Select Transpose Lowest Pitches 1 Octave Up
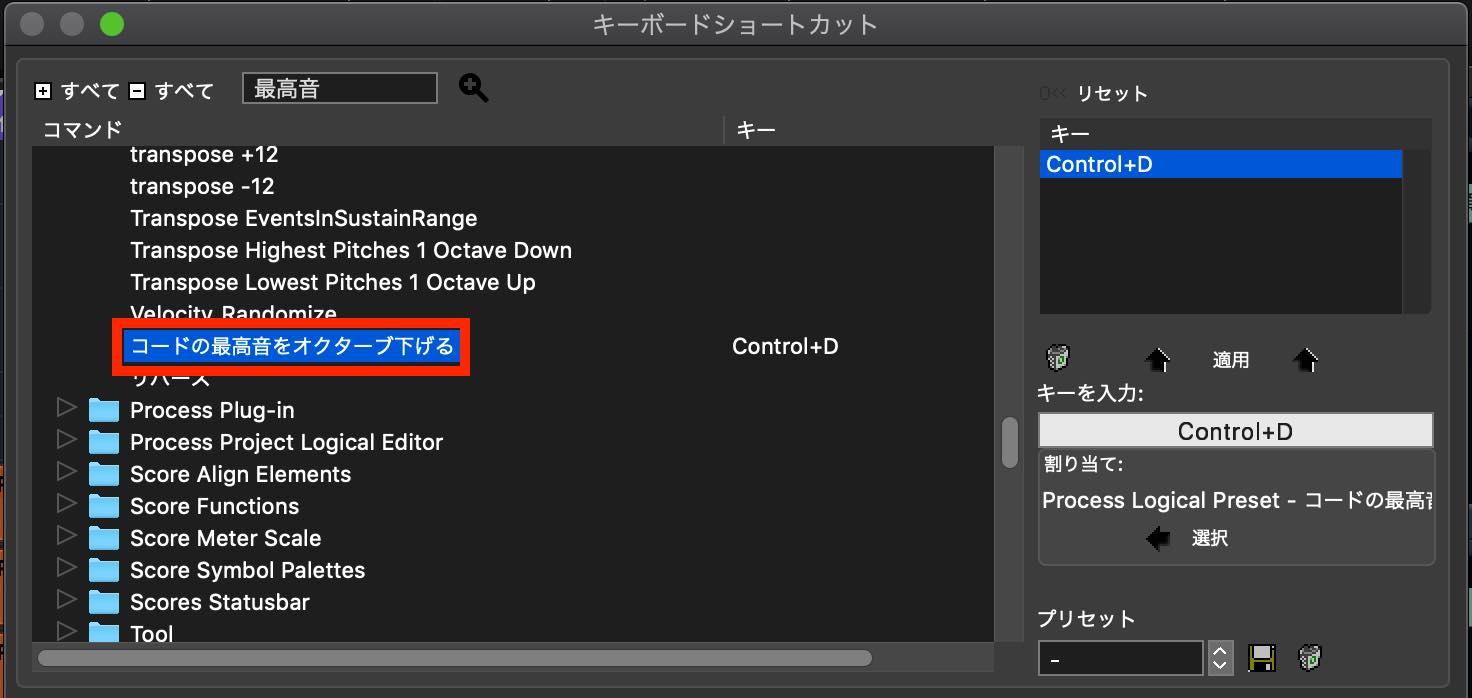 click(x=333, y=283)
